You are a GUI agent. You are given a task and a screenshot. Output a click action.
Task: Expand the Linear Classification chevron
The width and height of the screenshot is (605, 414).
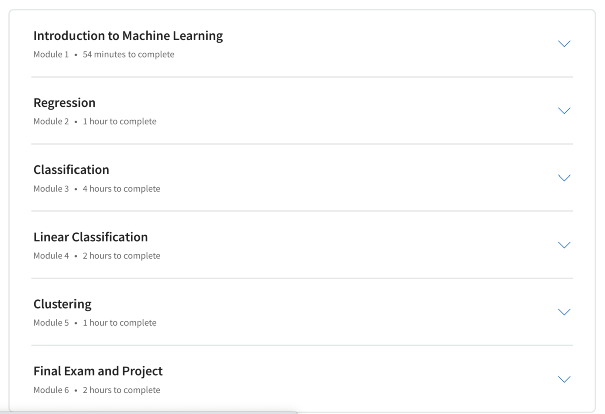click(x=564, y=245)
